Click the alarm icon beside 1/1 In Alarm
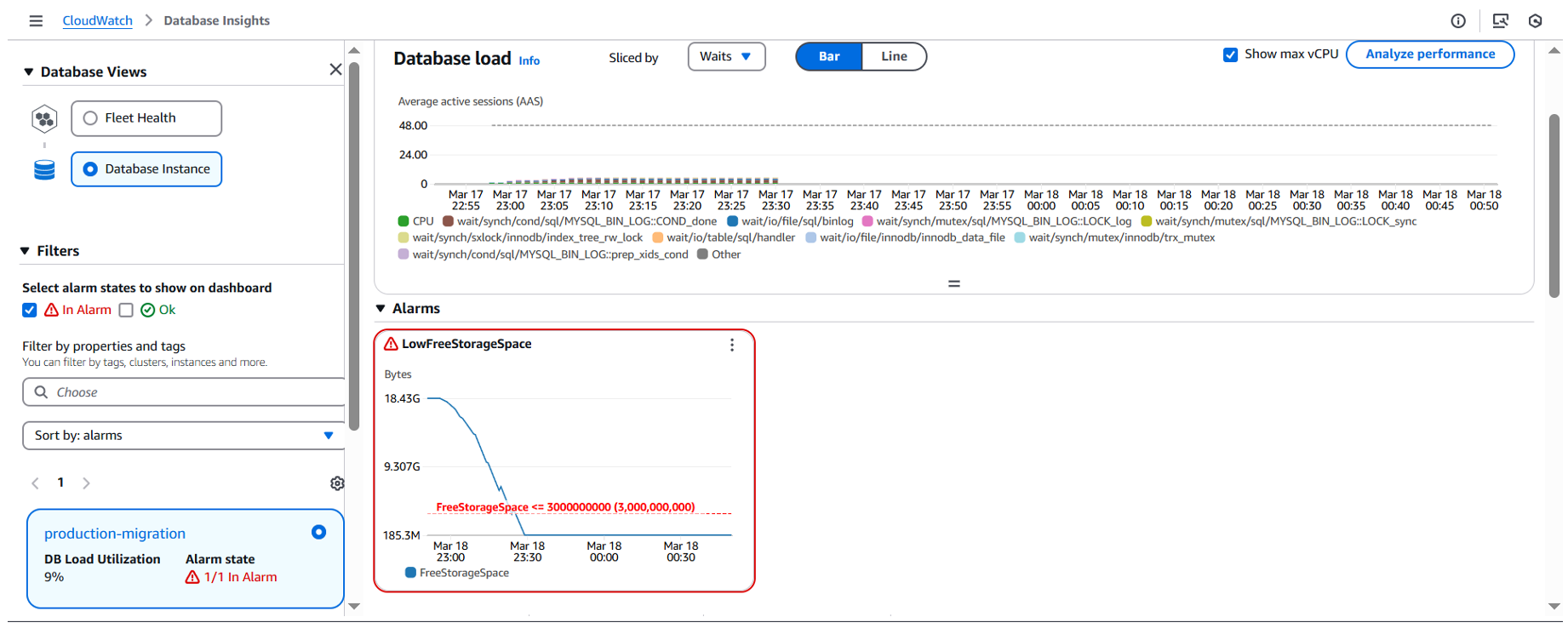 click(192, 577)
